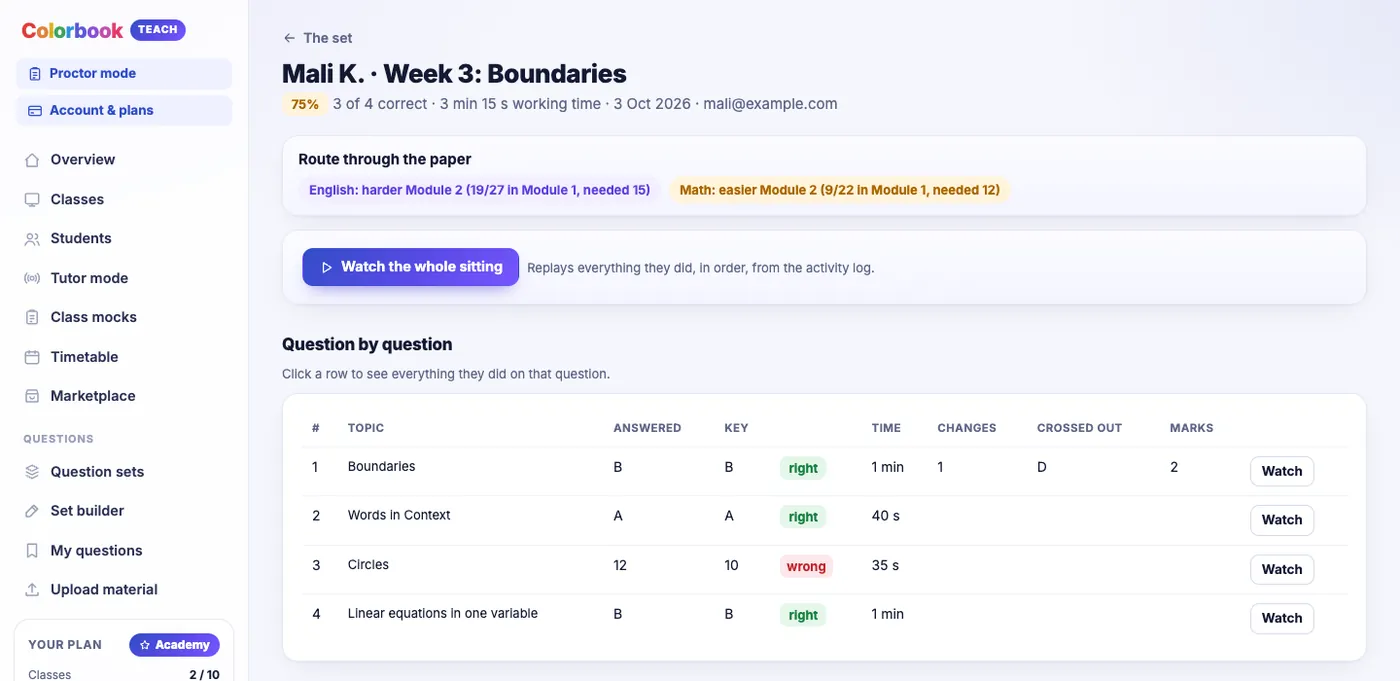Click the Math easier Module 2 chip
The width and height of the screenshot is (1400, 681).
click(840, 190)
